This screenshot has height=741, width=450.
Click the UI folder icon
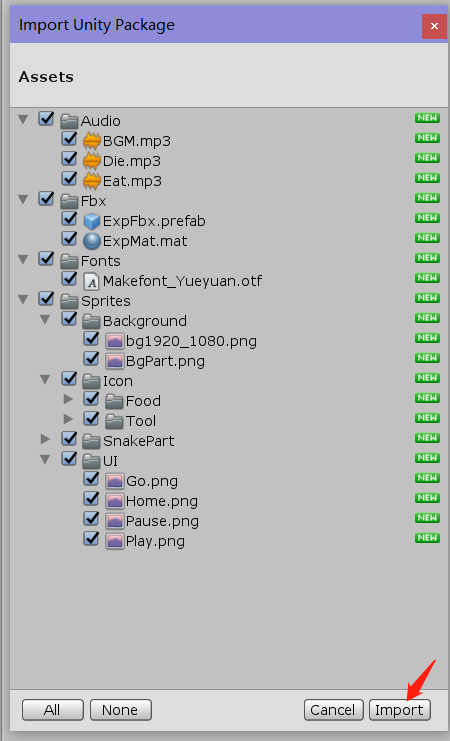[x=91, y=461]
